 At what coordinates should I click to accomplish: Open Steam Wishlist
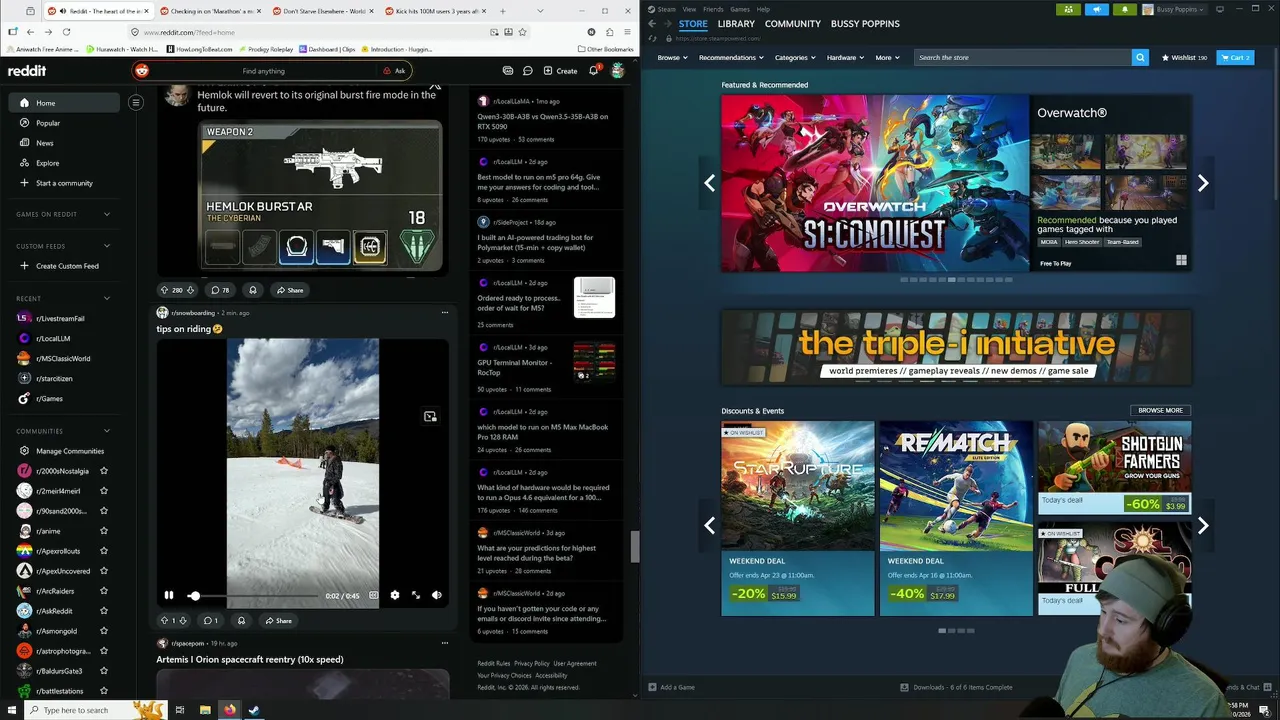pos(1184,58)
